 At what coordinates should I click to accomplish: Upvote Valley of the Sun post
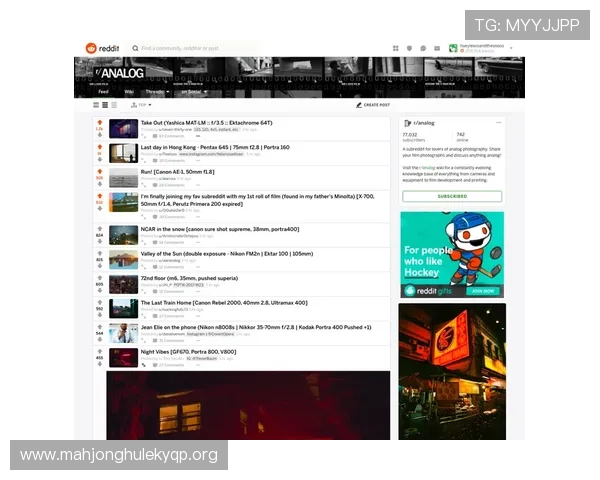(99, 253)
